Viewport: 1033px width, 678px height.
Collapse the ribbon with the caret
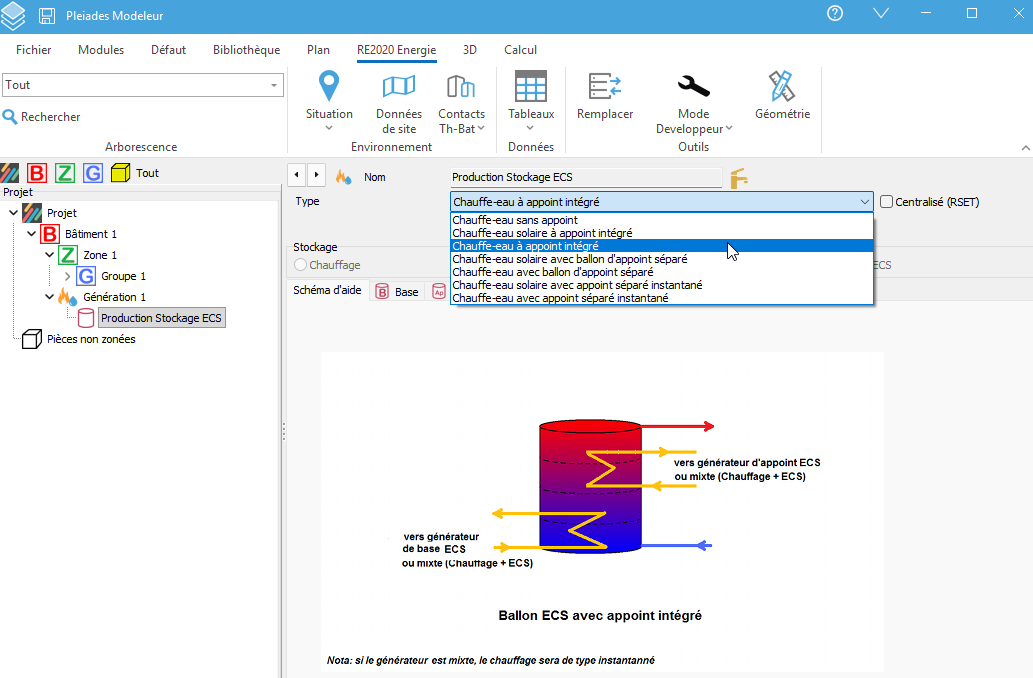click(1025, 148)
